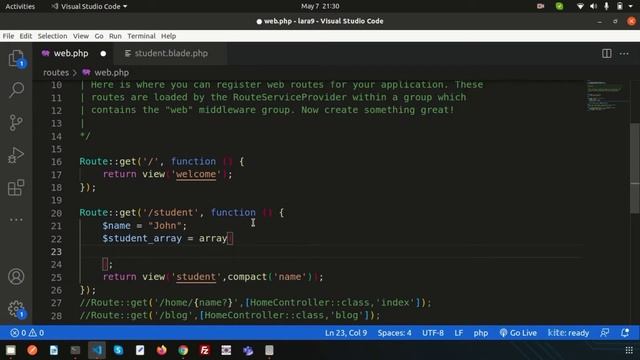640x360 pixels.
Task: Click the microphone icon in top bar
Action: [607, 6]
